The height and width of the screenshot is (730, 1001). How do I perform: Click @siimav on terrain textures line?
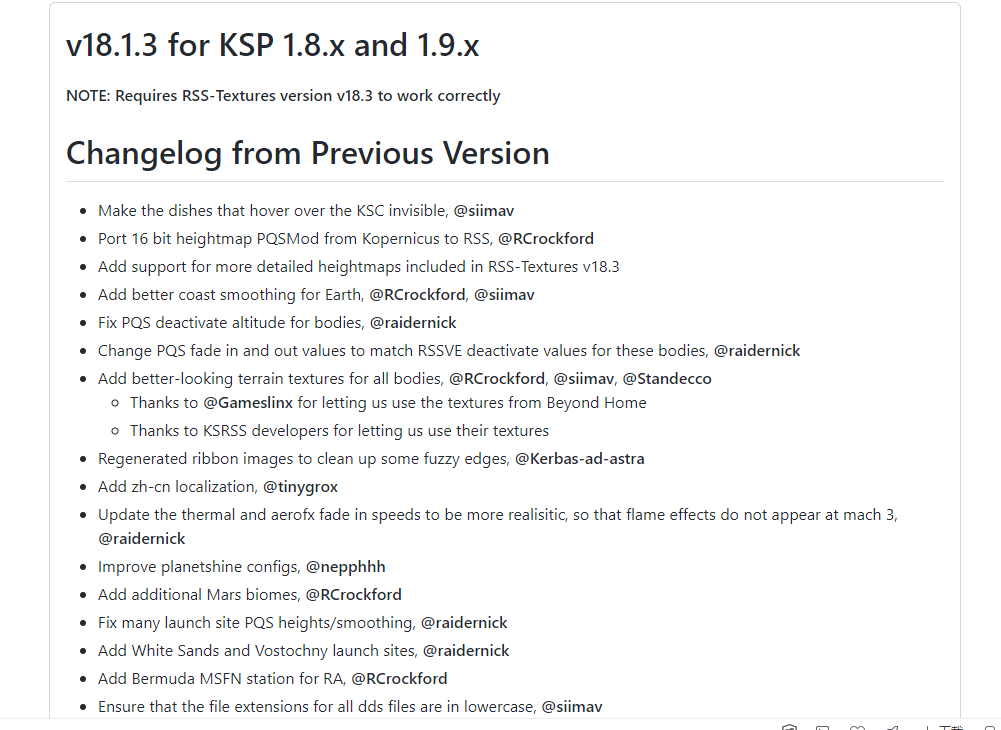click(584, 378)
